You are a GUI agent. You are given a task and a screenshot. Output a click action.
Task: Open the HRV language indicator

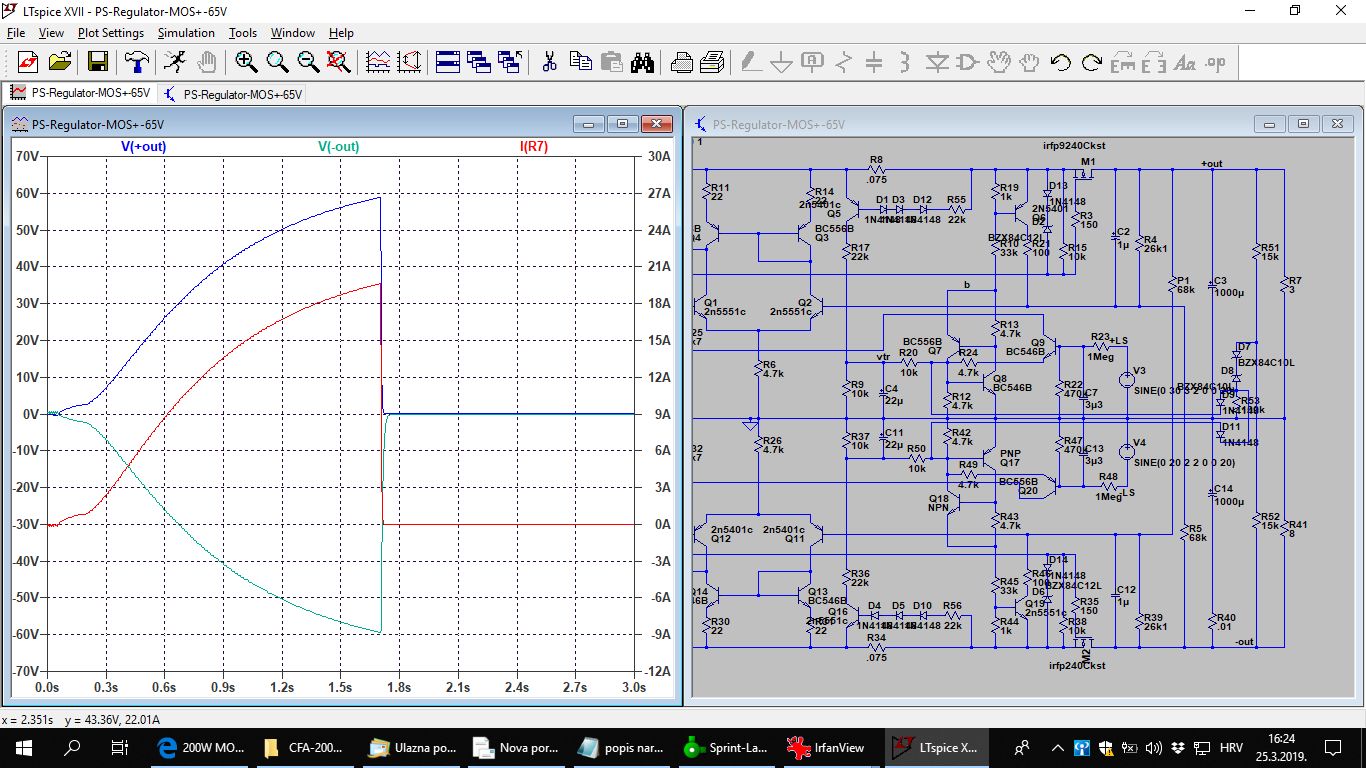(1232, 747)
